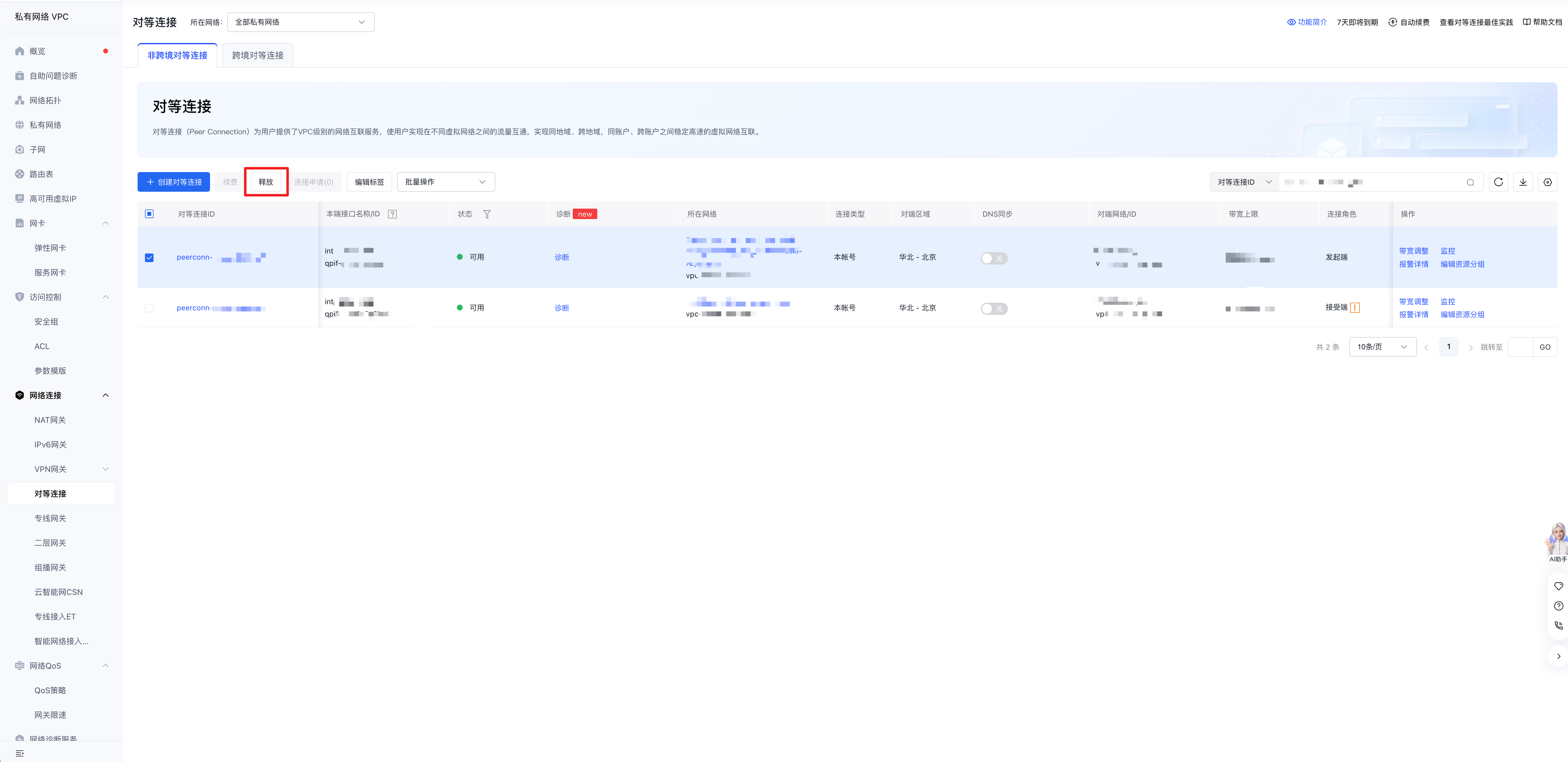Collapse the 访问控制 sidebar group
Image resolution: width=1568 pixels, height=762 pixels.
pos(105,297)
